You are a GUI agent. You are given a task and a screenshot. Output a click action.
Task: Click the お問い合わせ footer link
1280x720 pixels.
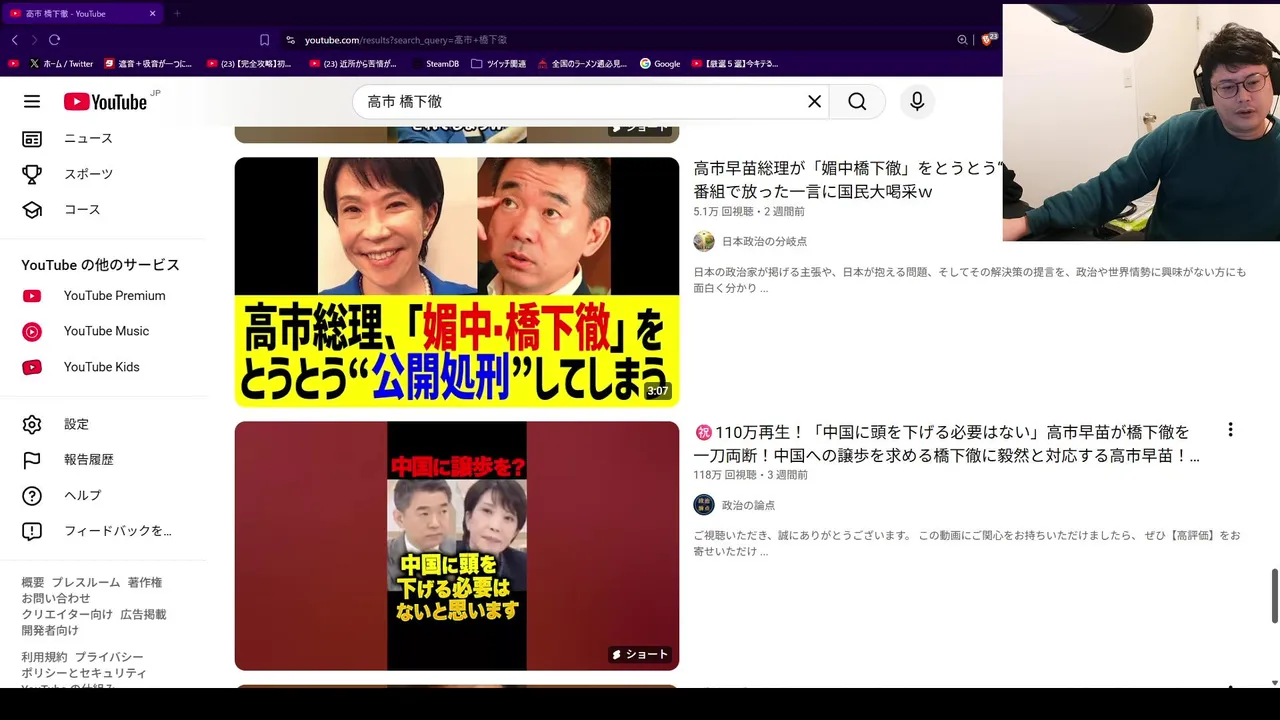tap(56, 598)
